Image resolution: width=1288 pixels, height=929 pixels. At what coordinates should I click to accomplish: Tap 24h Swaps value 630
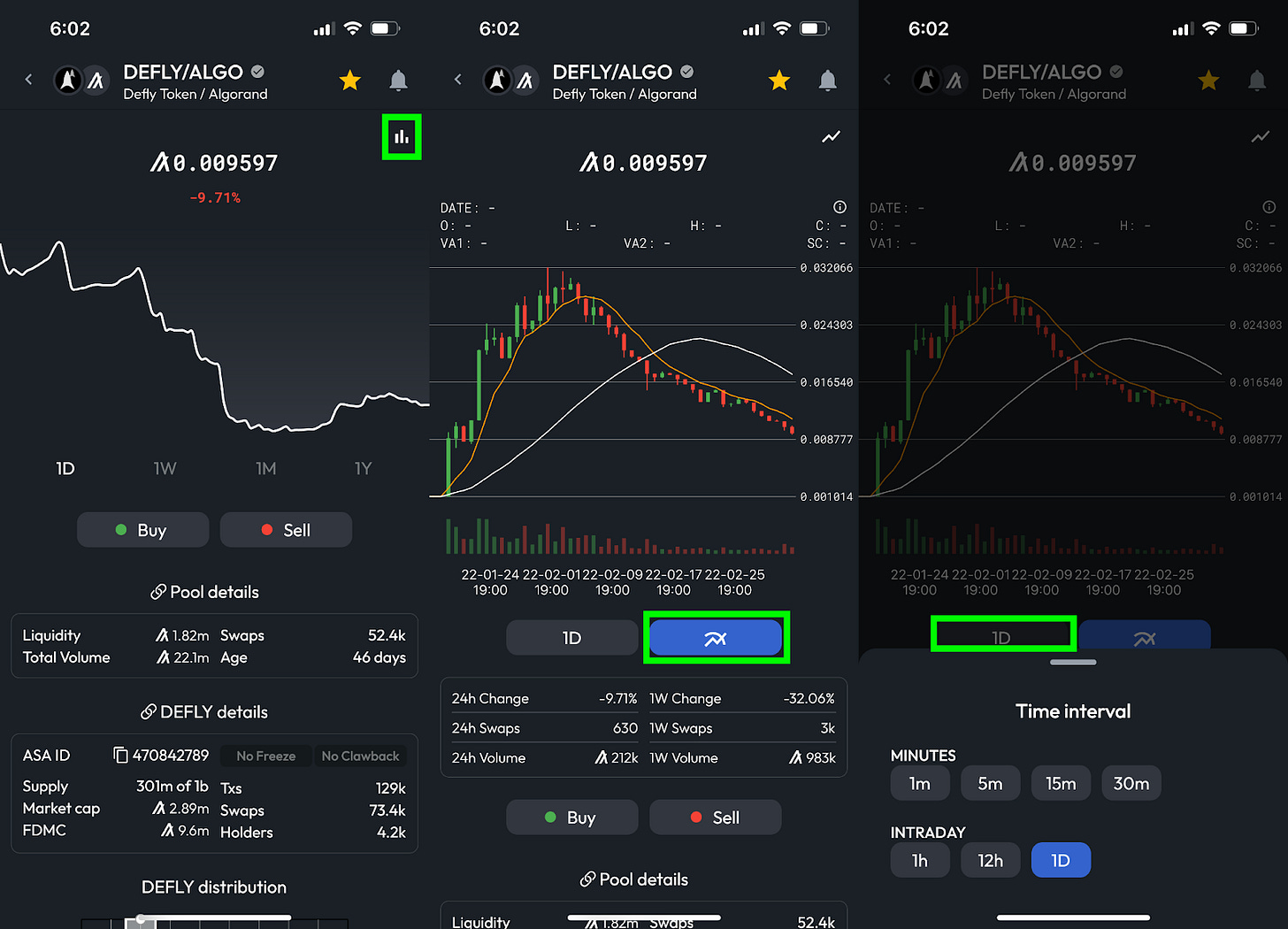[625, 728]
